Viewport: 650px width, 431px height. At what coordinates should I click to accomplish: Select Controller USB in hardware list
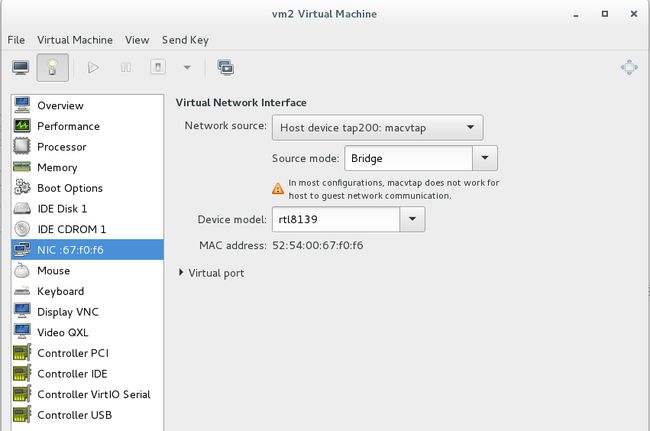[x=87, y=415]
